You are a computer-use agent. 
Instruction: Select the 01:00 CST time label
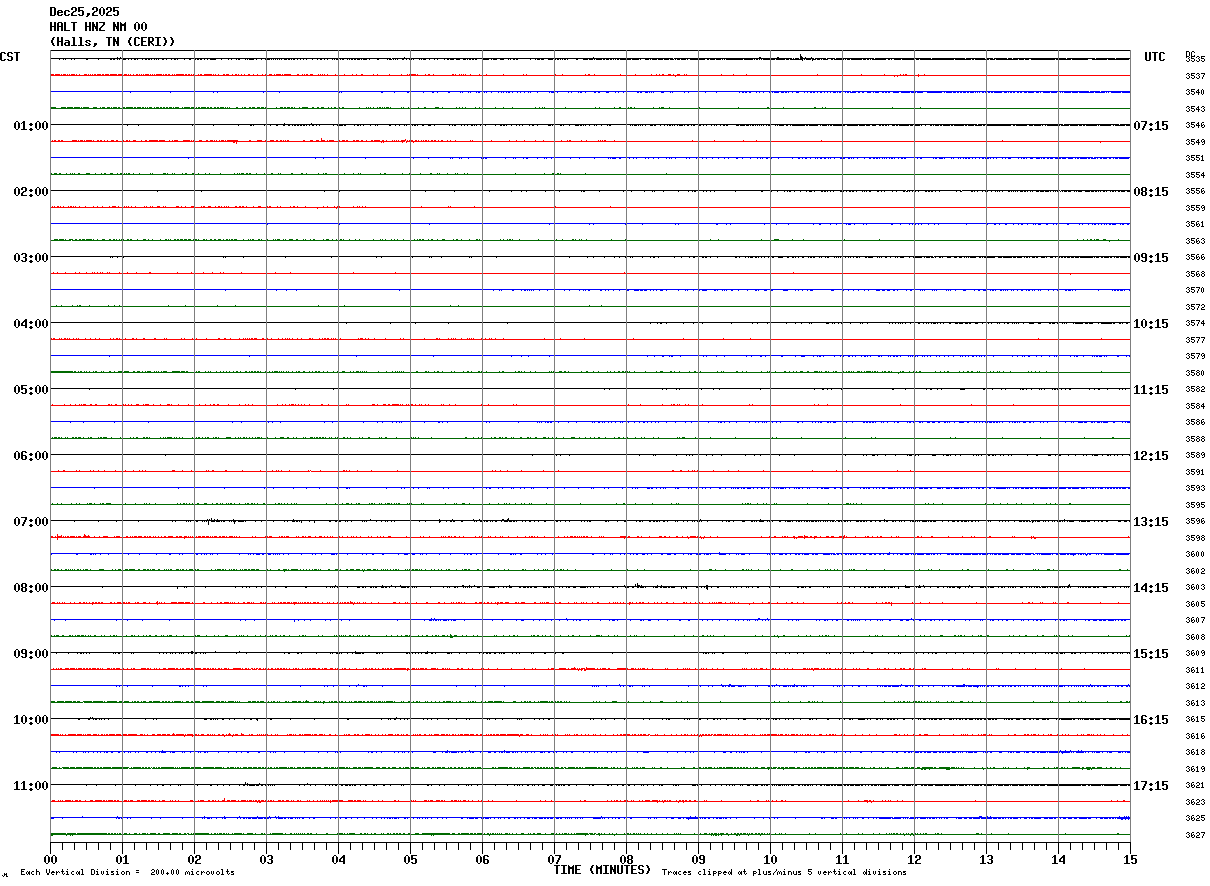coord(30,126)
